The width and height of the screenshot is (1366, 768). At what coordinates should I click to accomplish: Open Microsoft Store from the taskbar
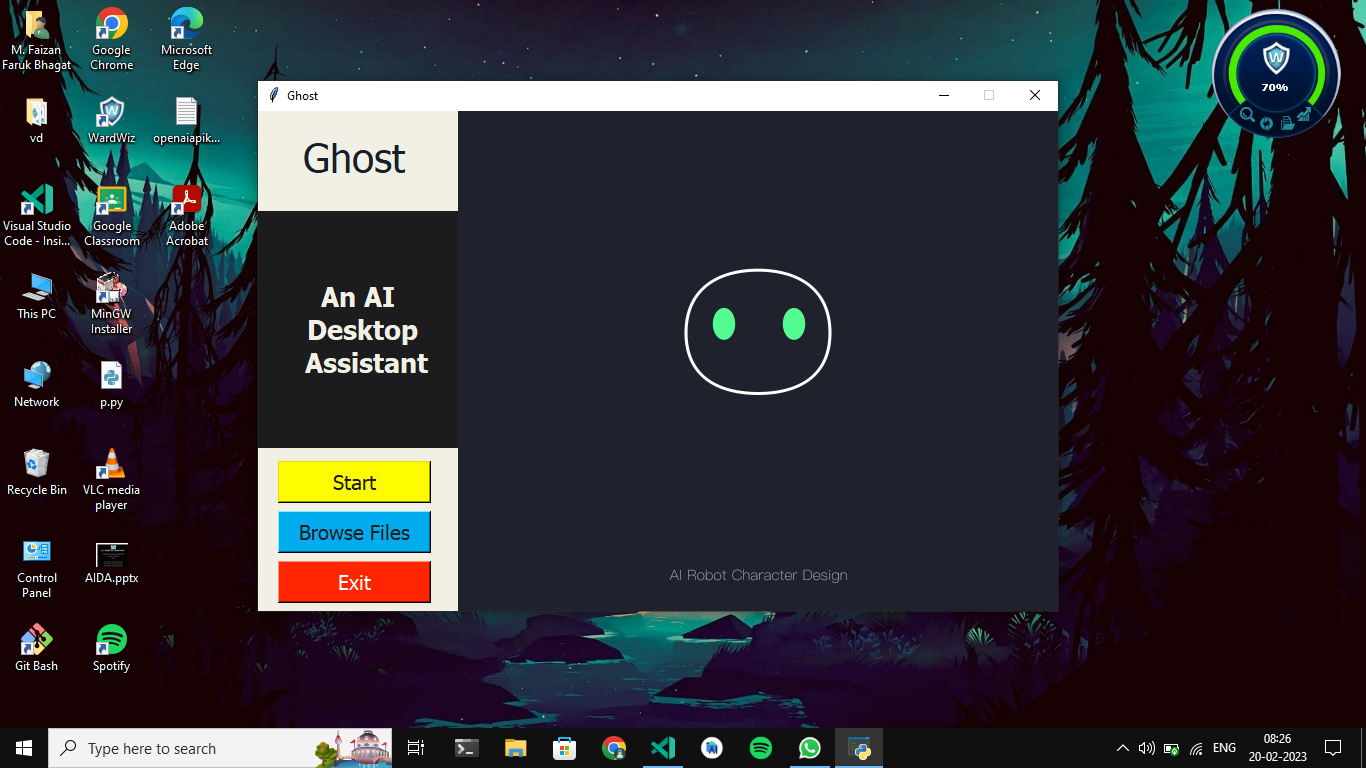(564, 748)
